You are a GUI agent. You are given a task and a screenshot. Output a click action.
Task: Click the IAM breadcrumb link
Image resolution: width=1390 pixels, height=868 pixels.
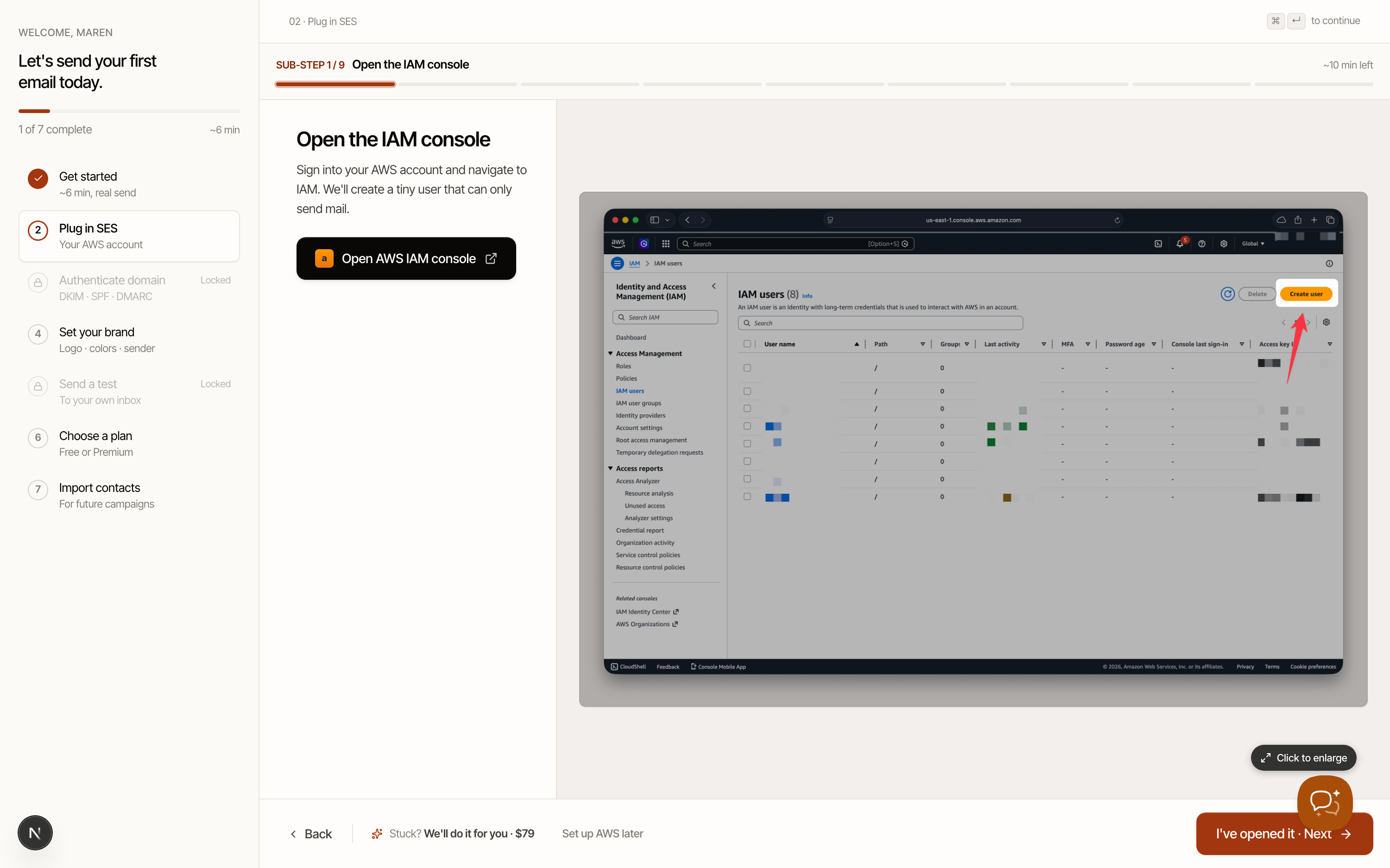pyautogui.click(x=634, y=264)
